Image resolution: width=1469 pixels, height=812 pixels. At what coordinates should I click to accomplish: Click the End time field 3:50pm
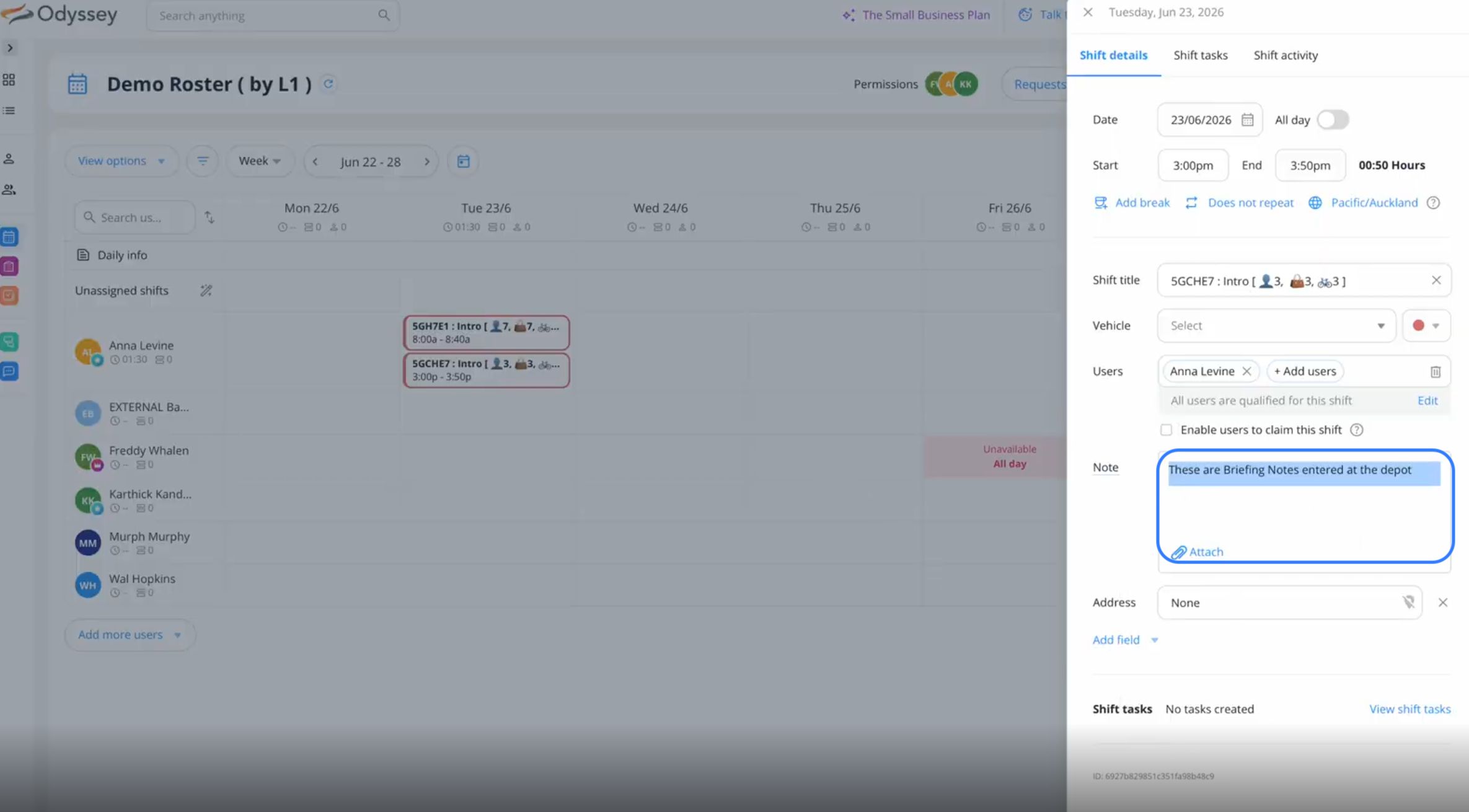point(1310,165)
